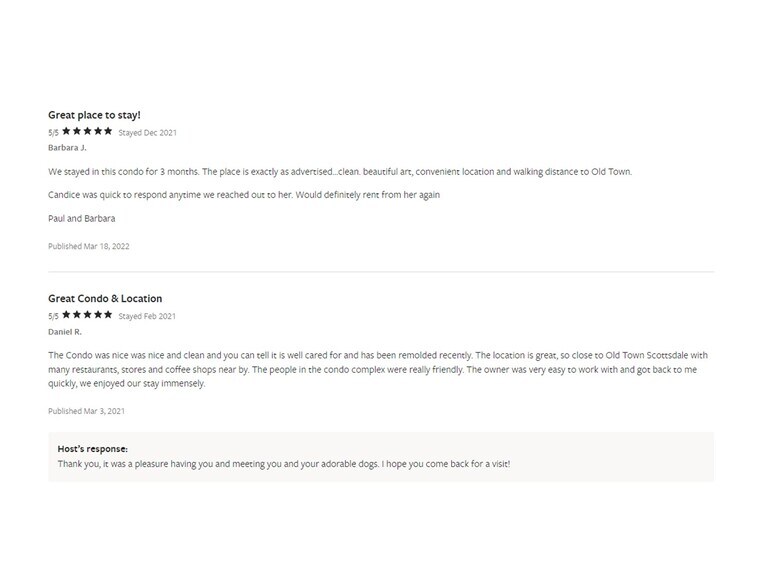
Task: Select reviewer name Daniel R.
Action: (x=65, y=331)
